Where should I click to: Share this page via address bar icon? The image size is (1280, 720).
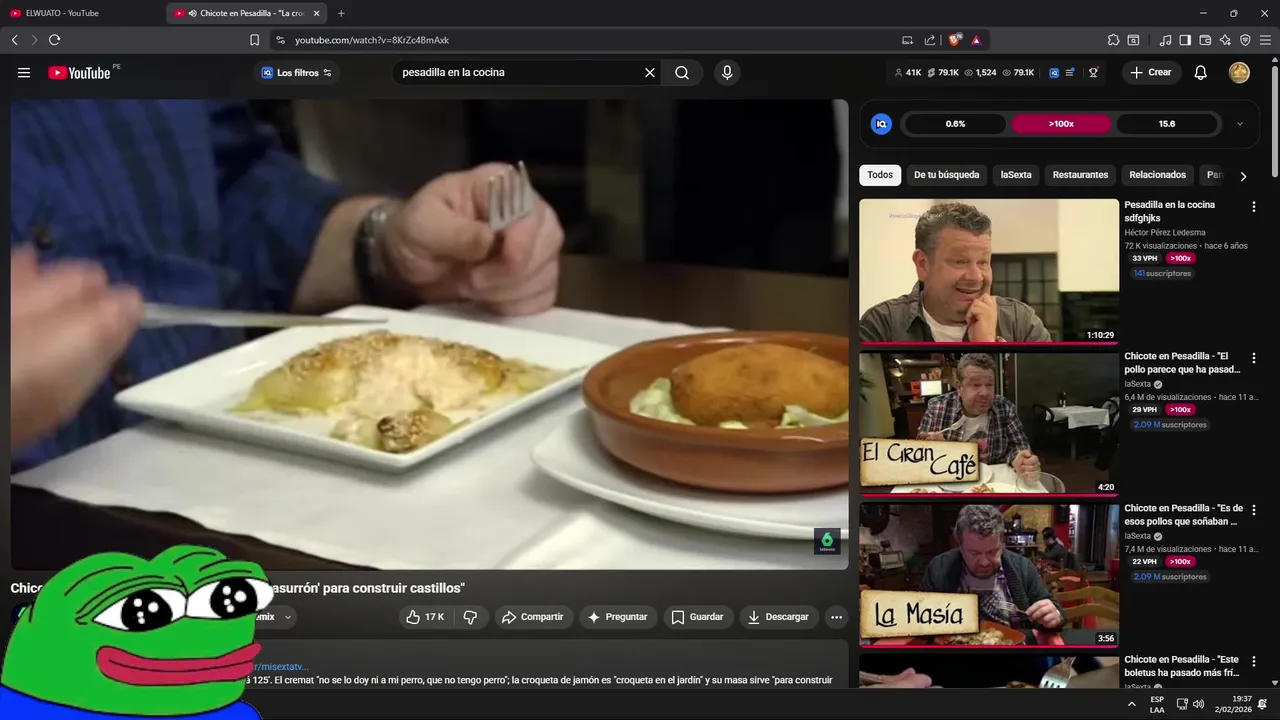930,40
